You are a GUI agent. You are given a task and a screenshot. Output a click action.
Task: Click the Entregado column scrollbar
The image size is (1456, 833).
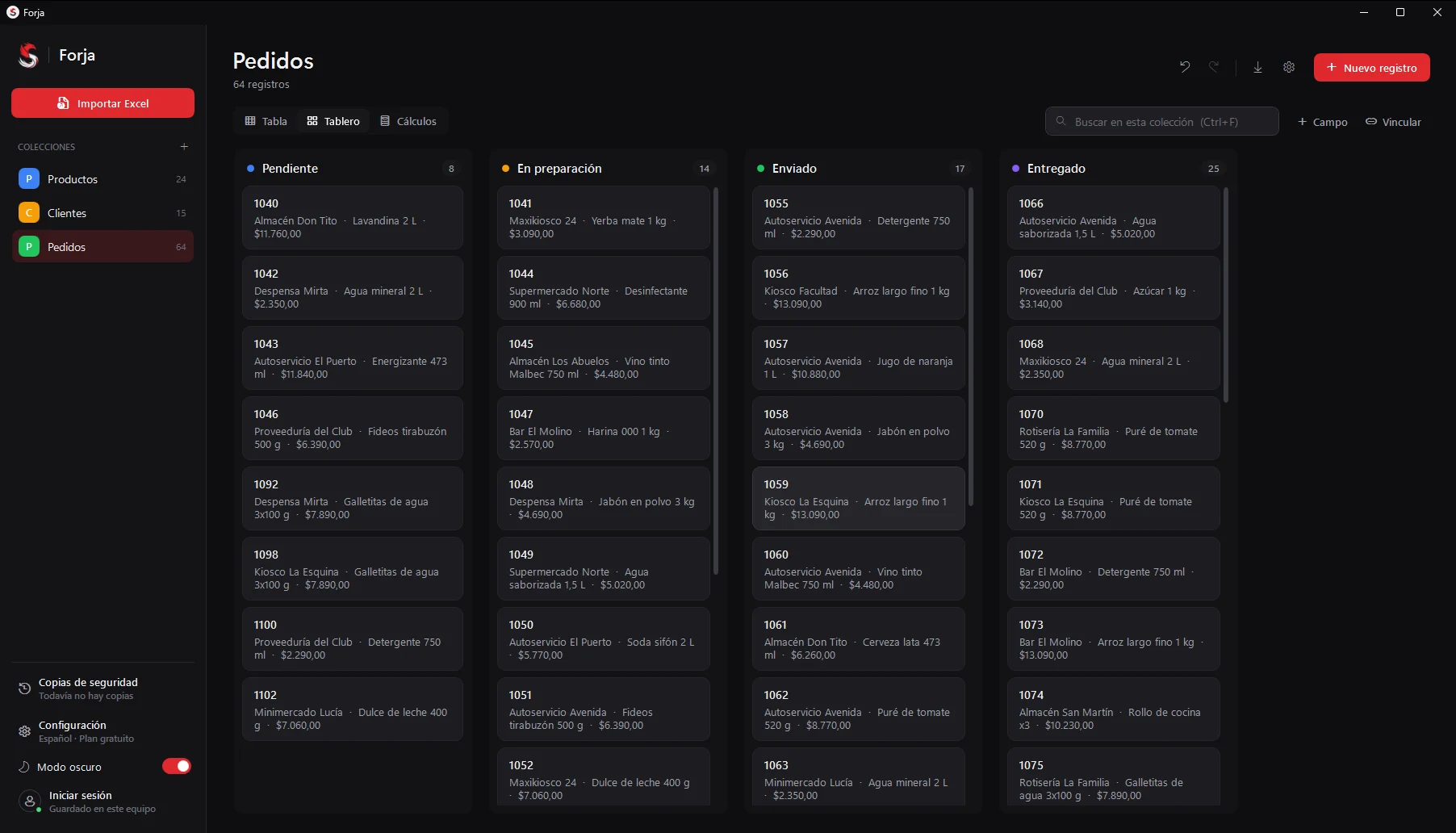pos(1226,295)
